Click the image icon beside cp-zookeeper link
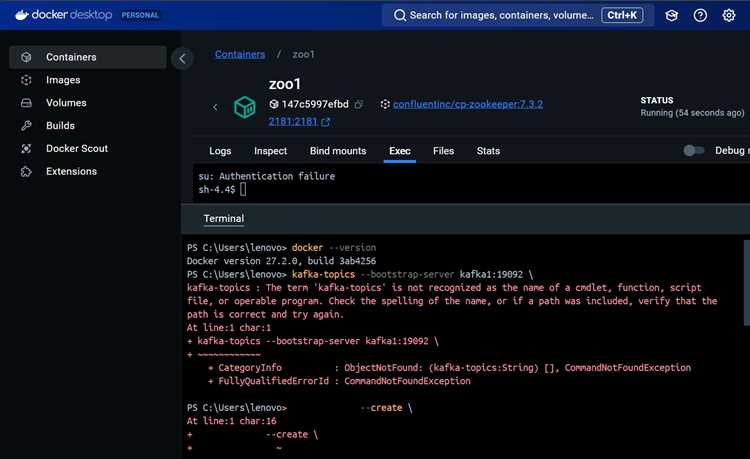 [x=385, y=104]
